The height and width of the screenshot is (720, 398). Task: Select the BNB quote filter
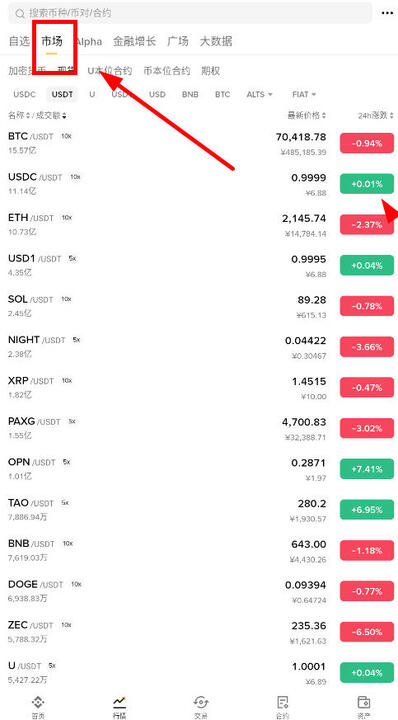point(190,95)
